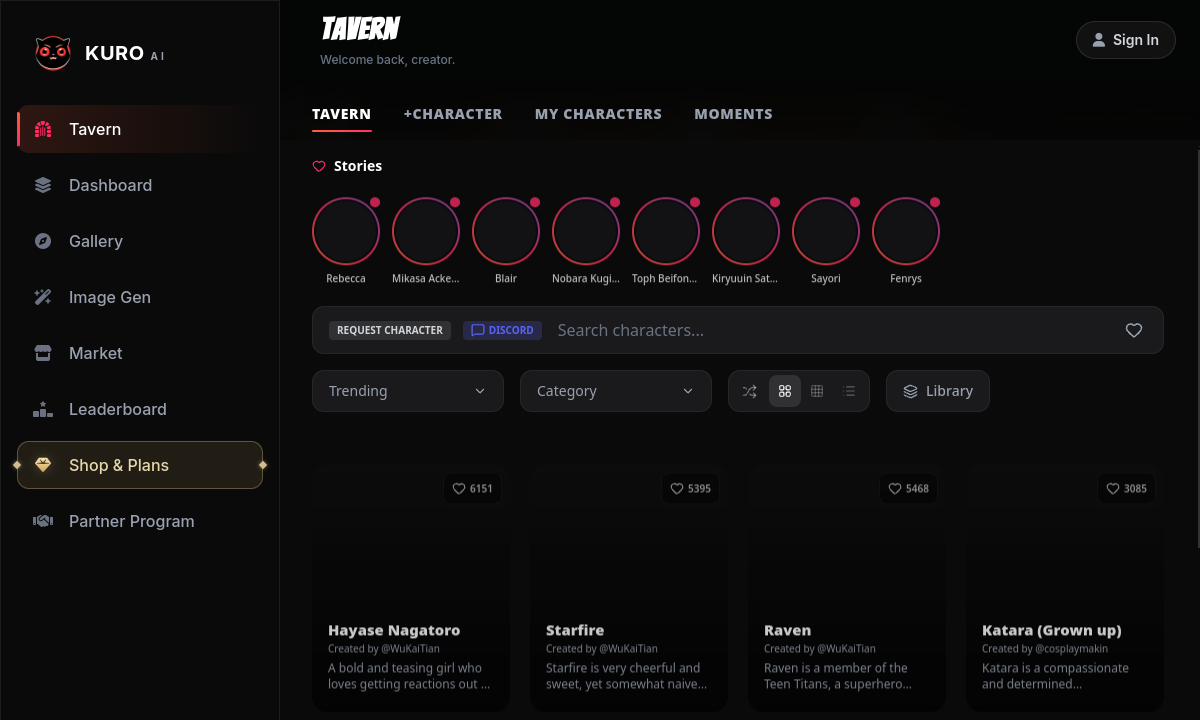Click the DISCORD button

coord(502,330)
